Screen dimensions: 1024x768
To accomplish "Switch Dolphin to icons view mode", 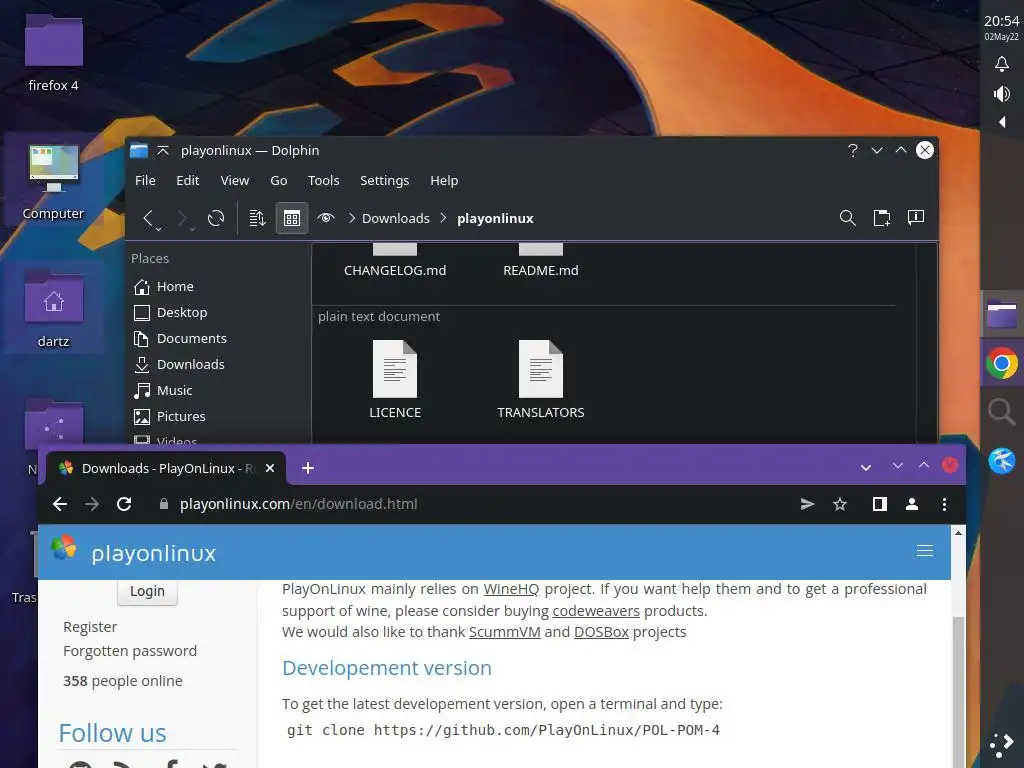I will (x=292, y=218).
